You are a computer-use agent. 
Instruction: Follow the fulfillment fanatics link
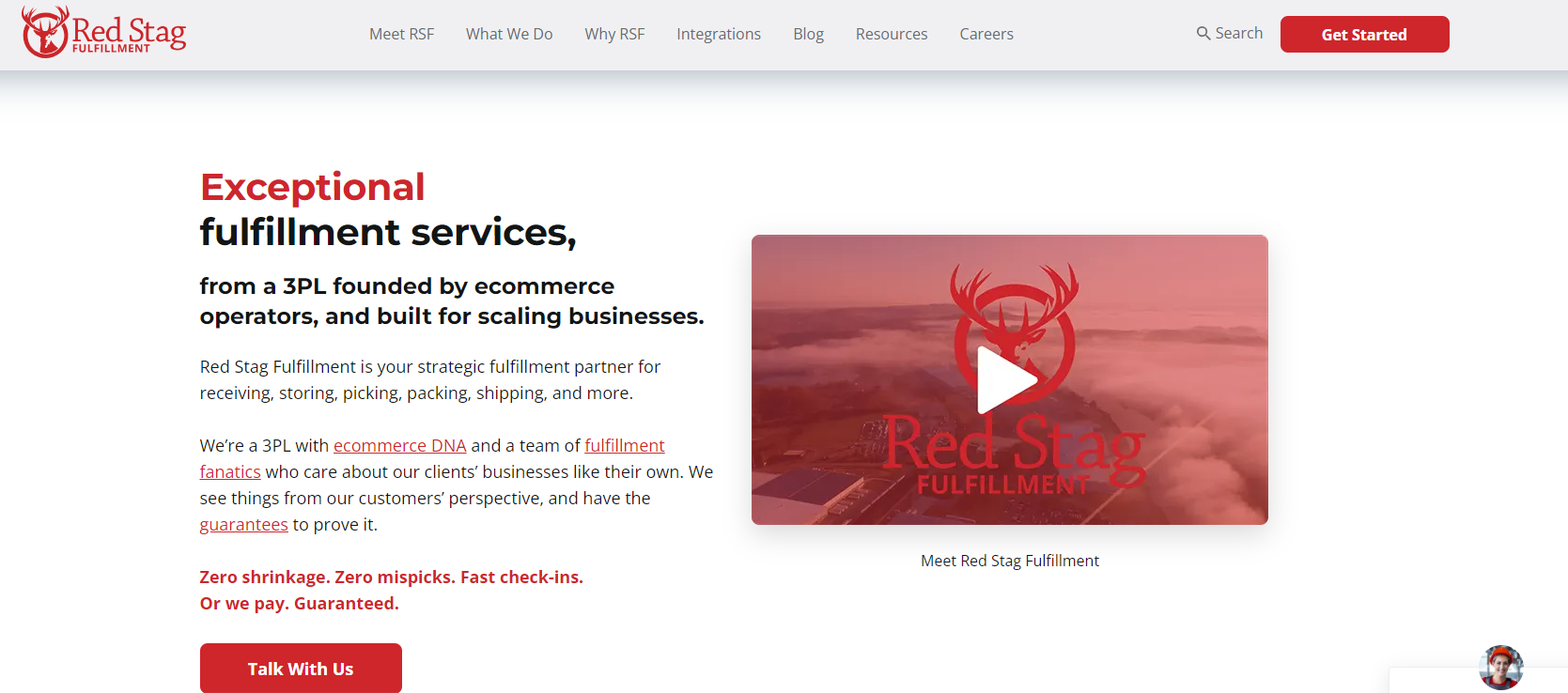pos(625,445)
